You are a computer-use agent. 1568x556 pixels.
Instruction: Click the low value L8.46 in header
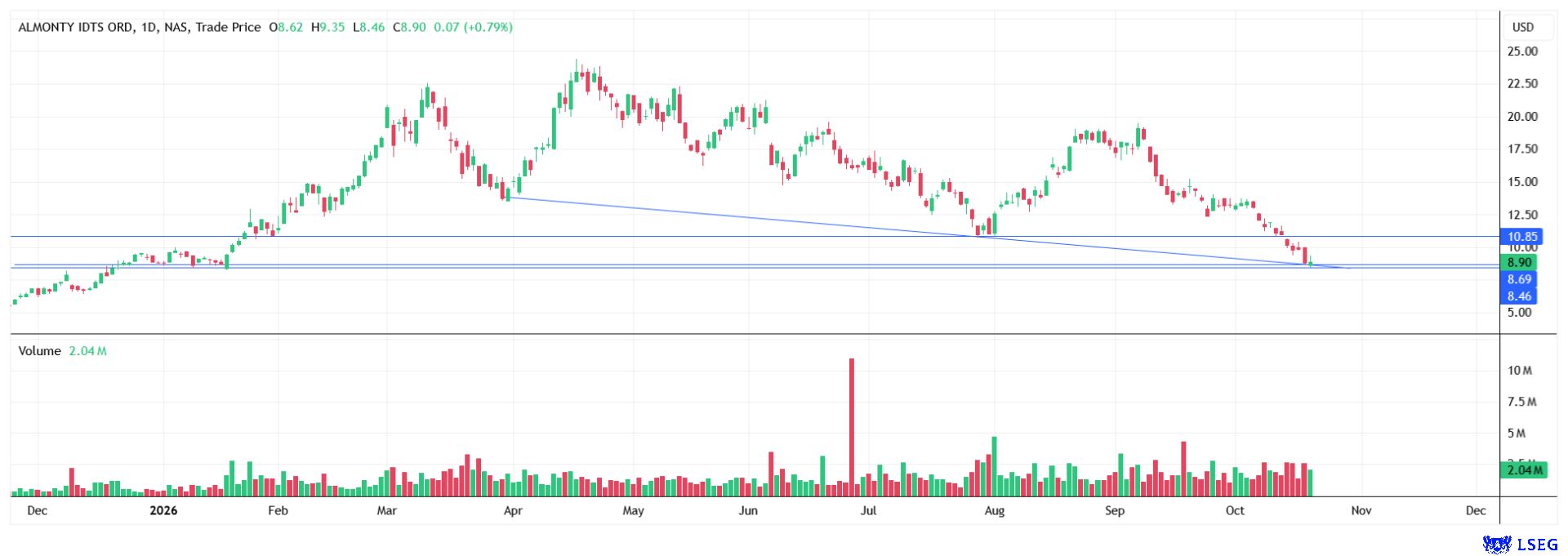368,27
